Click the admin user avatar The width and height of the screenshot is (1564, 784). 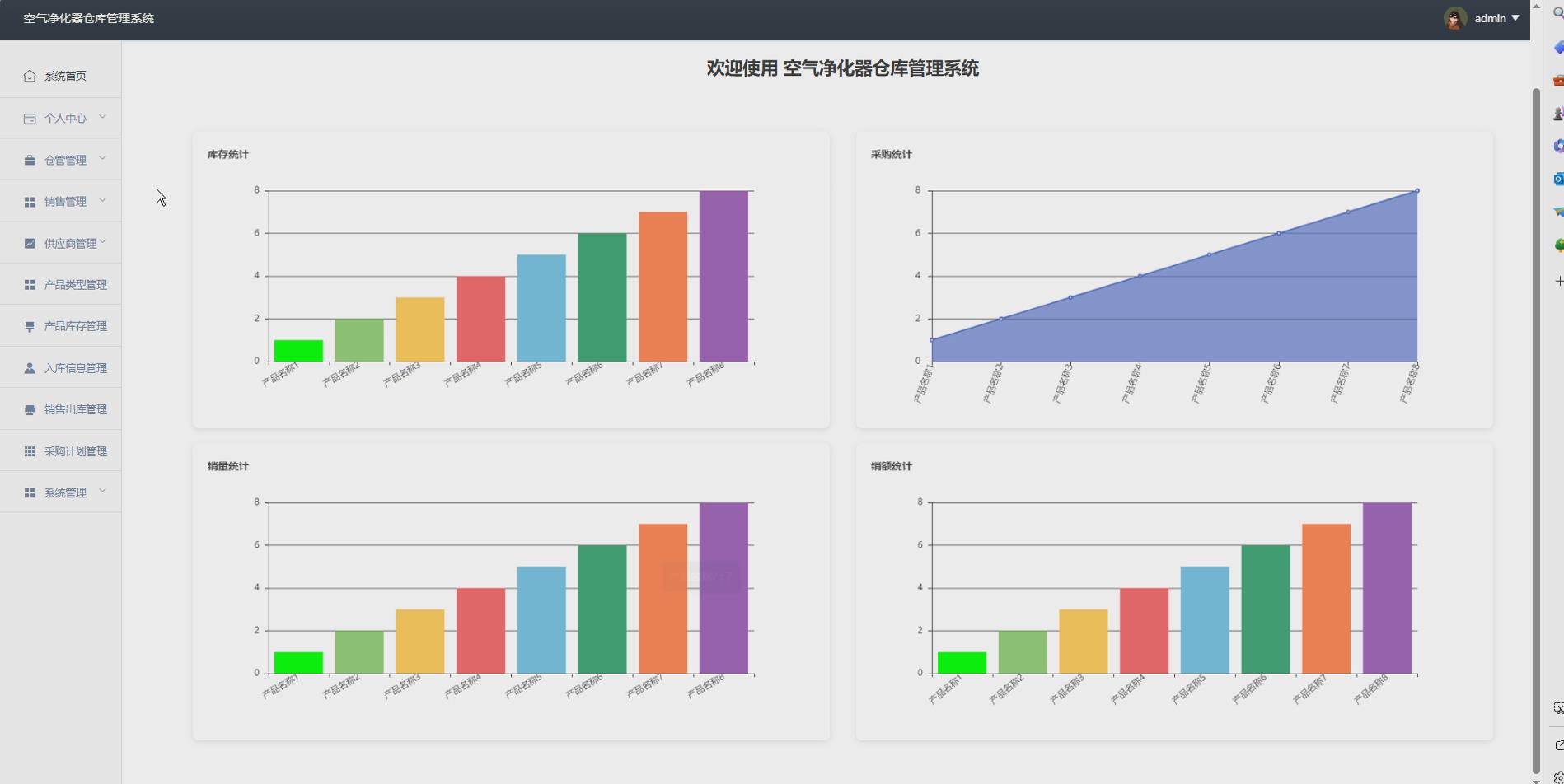[1454, 18]
